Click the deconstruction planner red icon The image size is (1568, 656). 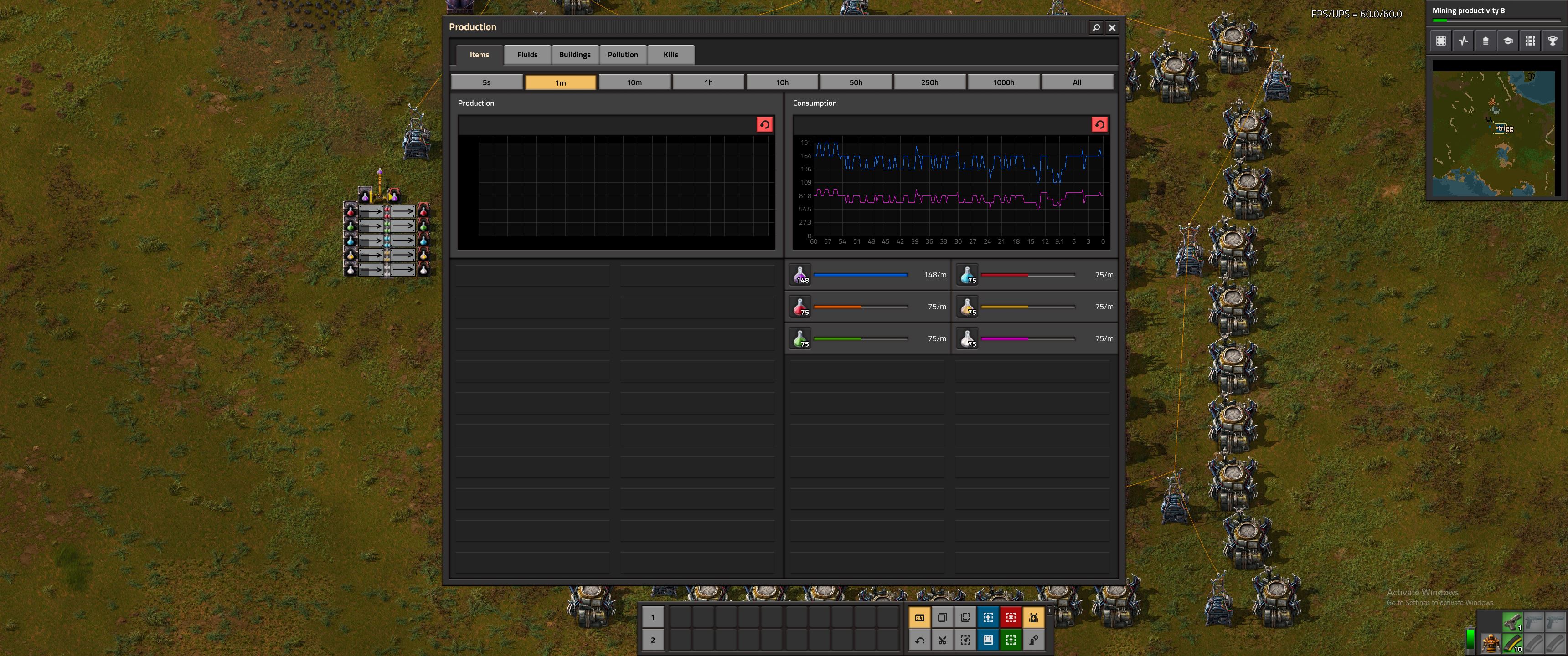coord(1011,617)
